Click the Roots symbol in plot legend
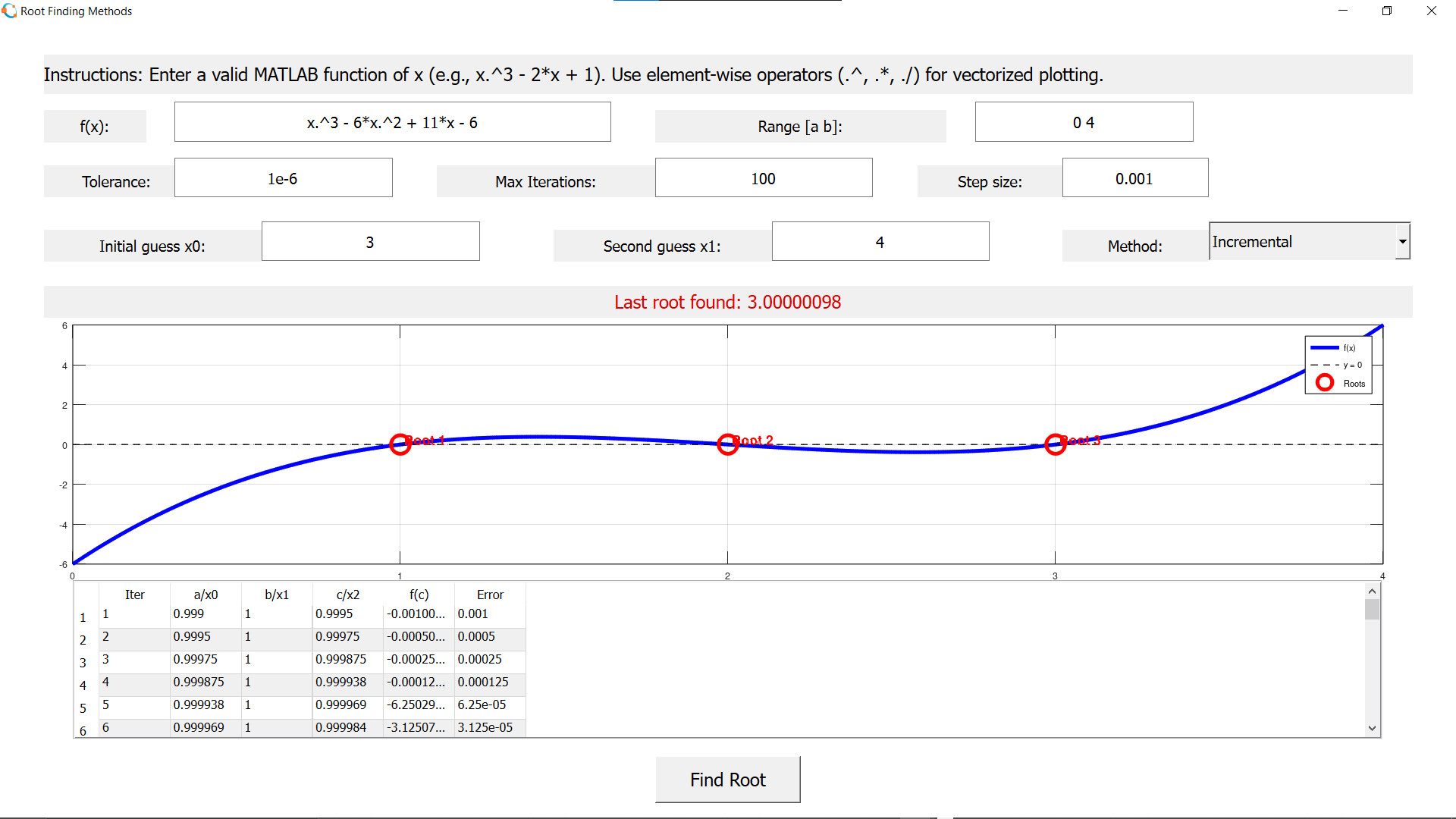1456x819 pixels. (1324, 383)
